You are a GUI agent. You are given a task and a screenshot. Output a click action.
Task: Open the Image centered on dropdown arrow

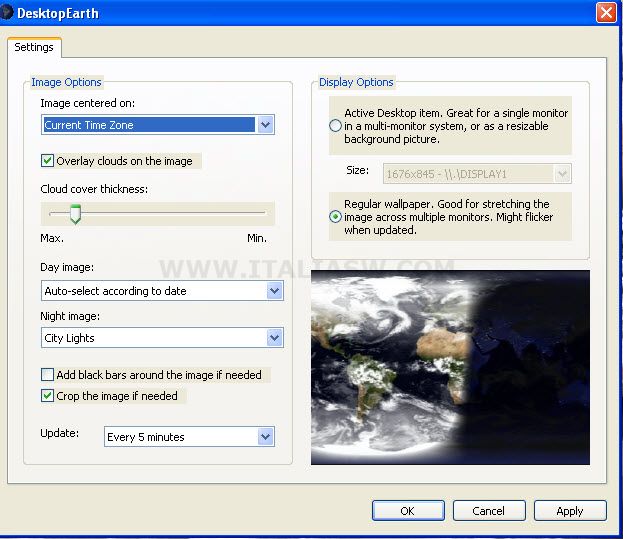(x=265, y=125)
